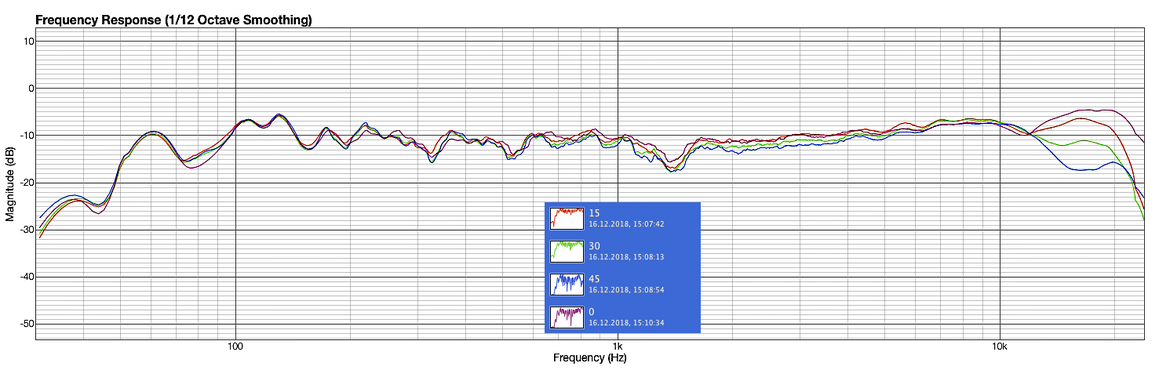Click the 10 magnitude axis tick label

coord(29,41)
